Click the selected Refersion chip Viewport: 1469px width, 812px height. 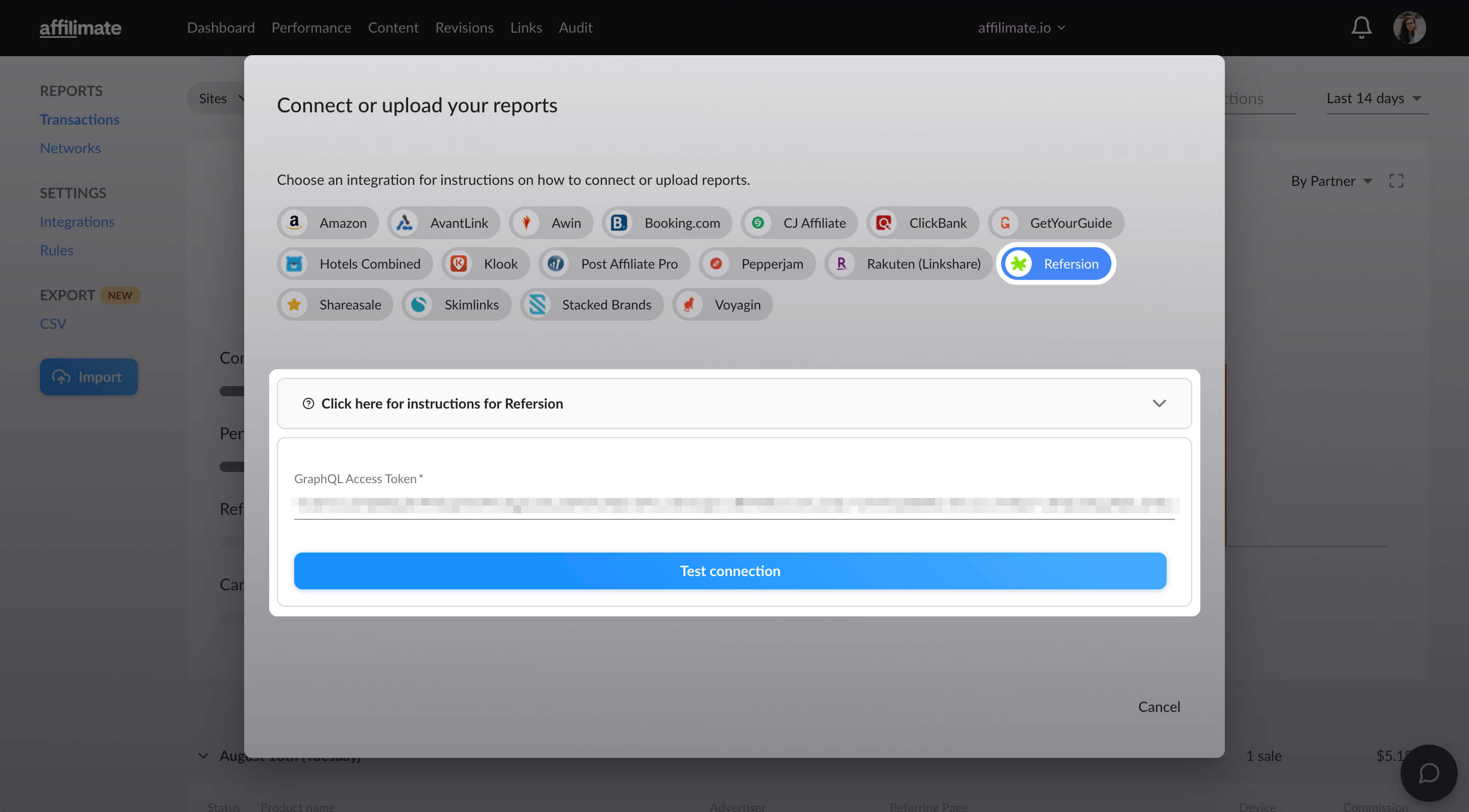[x=1056, y=264]
